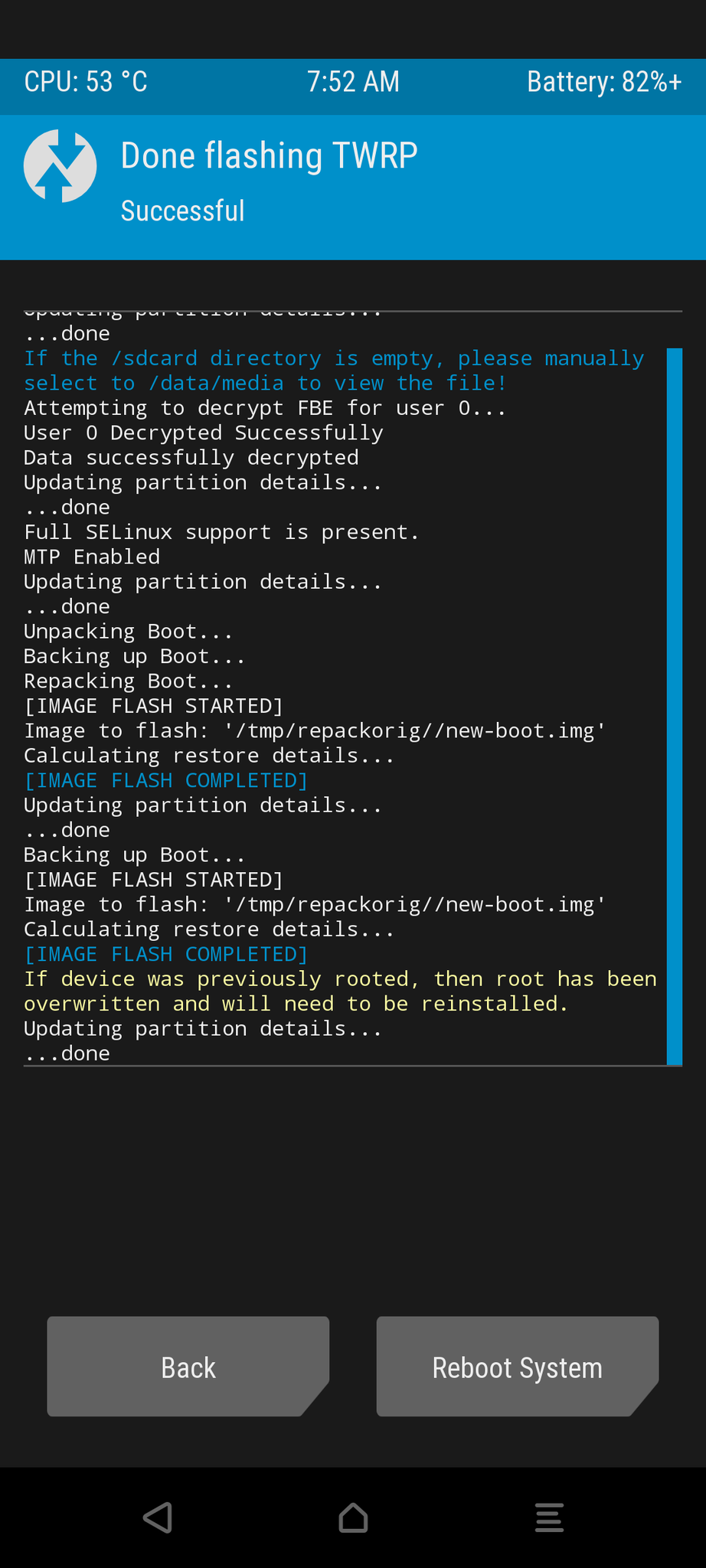The width and height of the screenshot is (706, 1568).
Task: Tap the Battery 82% indicator
Action: click(x=604, y=82)
